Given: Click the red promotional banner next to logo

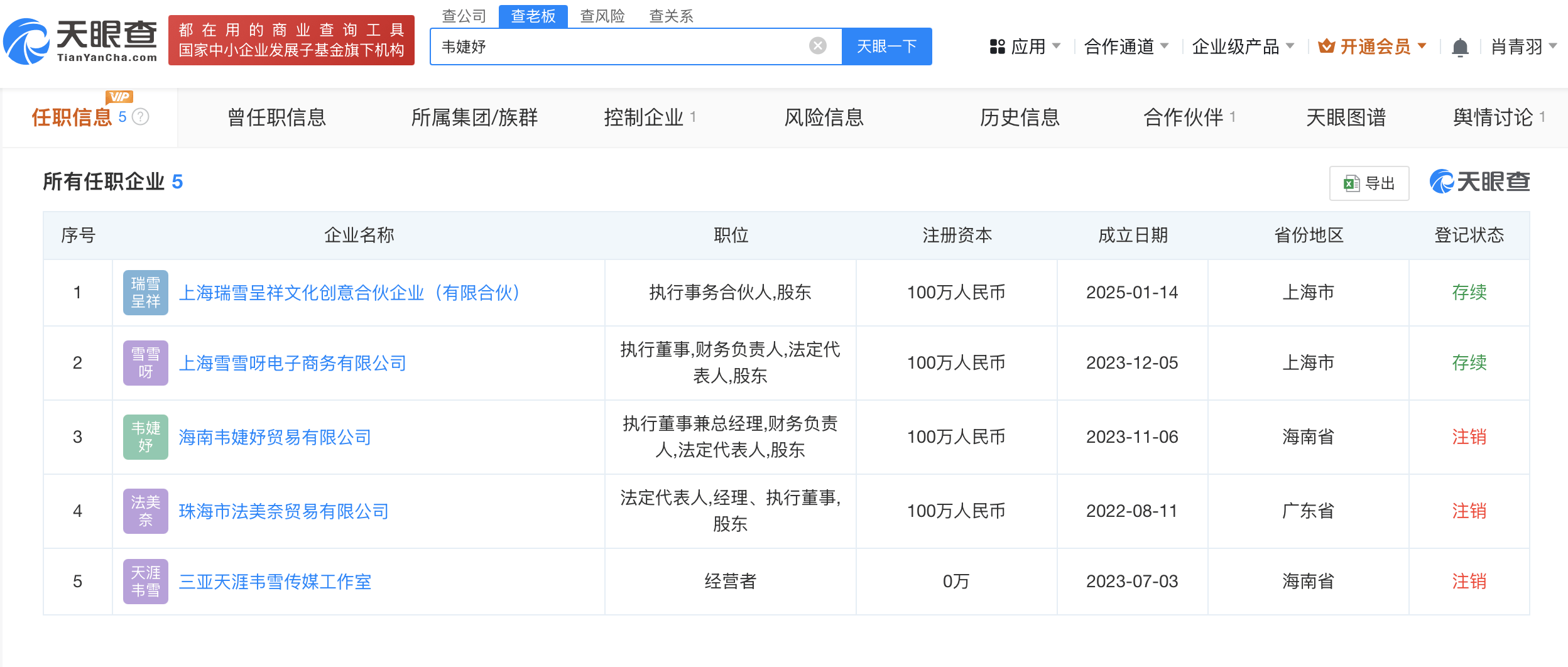Looking at the screenshot, I should pos(291,40).
